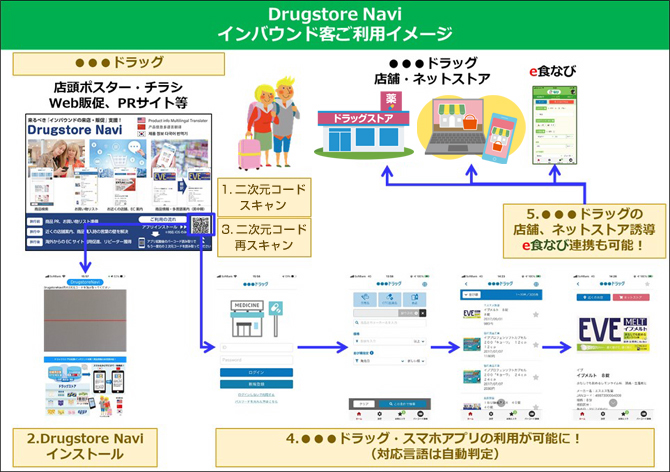Image resolution: width=670 pixels, height=472 pixels.
Task: Click the blue nearby store button on detail
Action: [x=593, y=297]
